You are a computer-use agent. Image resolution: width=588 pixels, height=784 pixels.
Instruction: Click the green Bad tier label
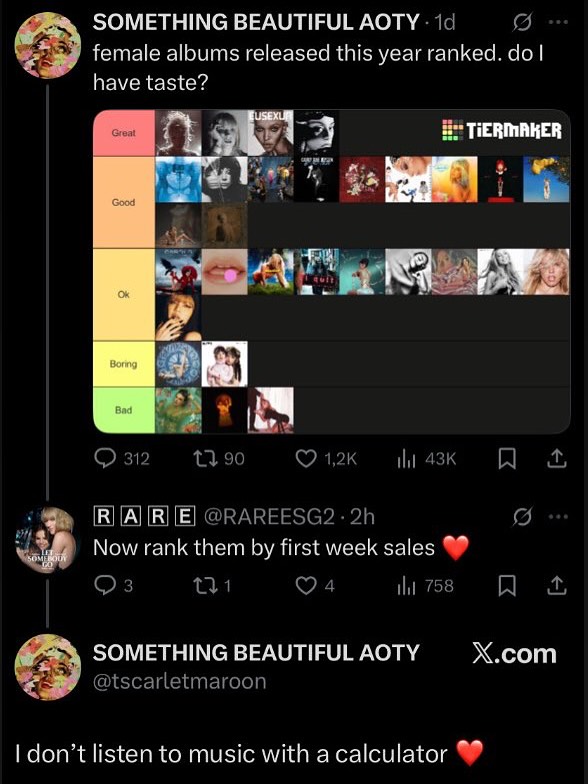click(x=124, y=410)
